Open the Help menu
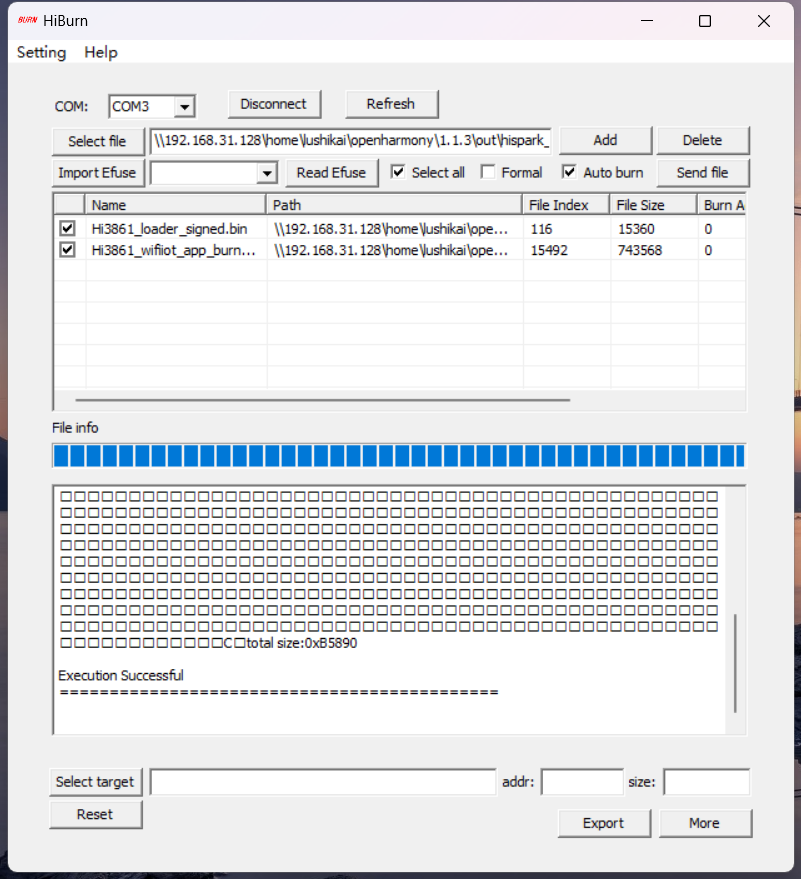 point(101,52)
